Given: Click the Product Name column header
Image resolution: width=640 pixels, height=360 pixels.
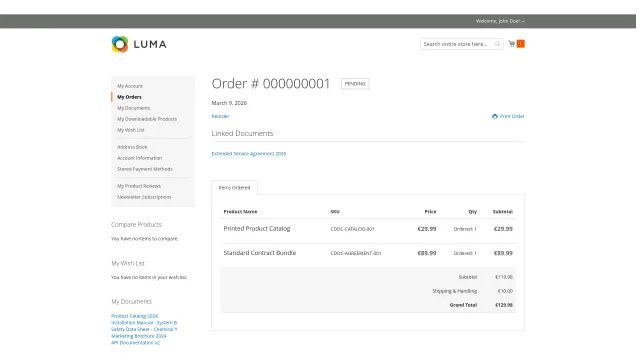Looking at the screenshot, I should pos(240,212).
